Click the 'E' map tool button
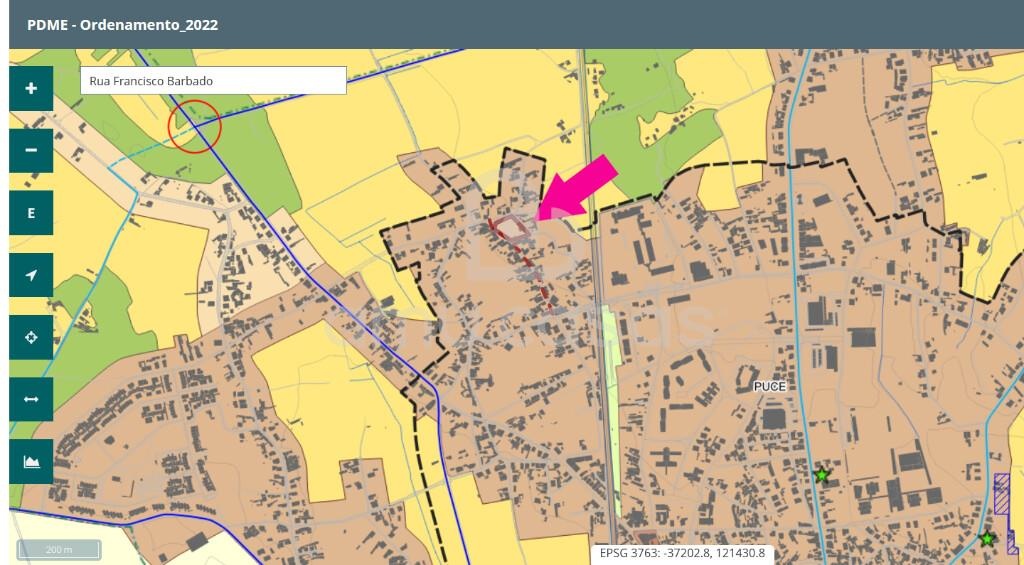This screenshot has height=565, width=1024. tap(31, 213)
